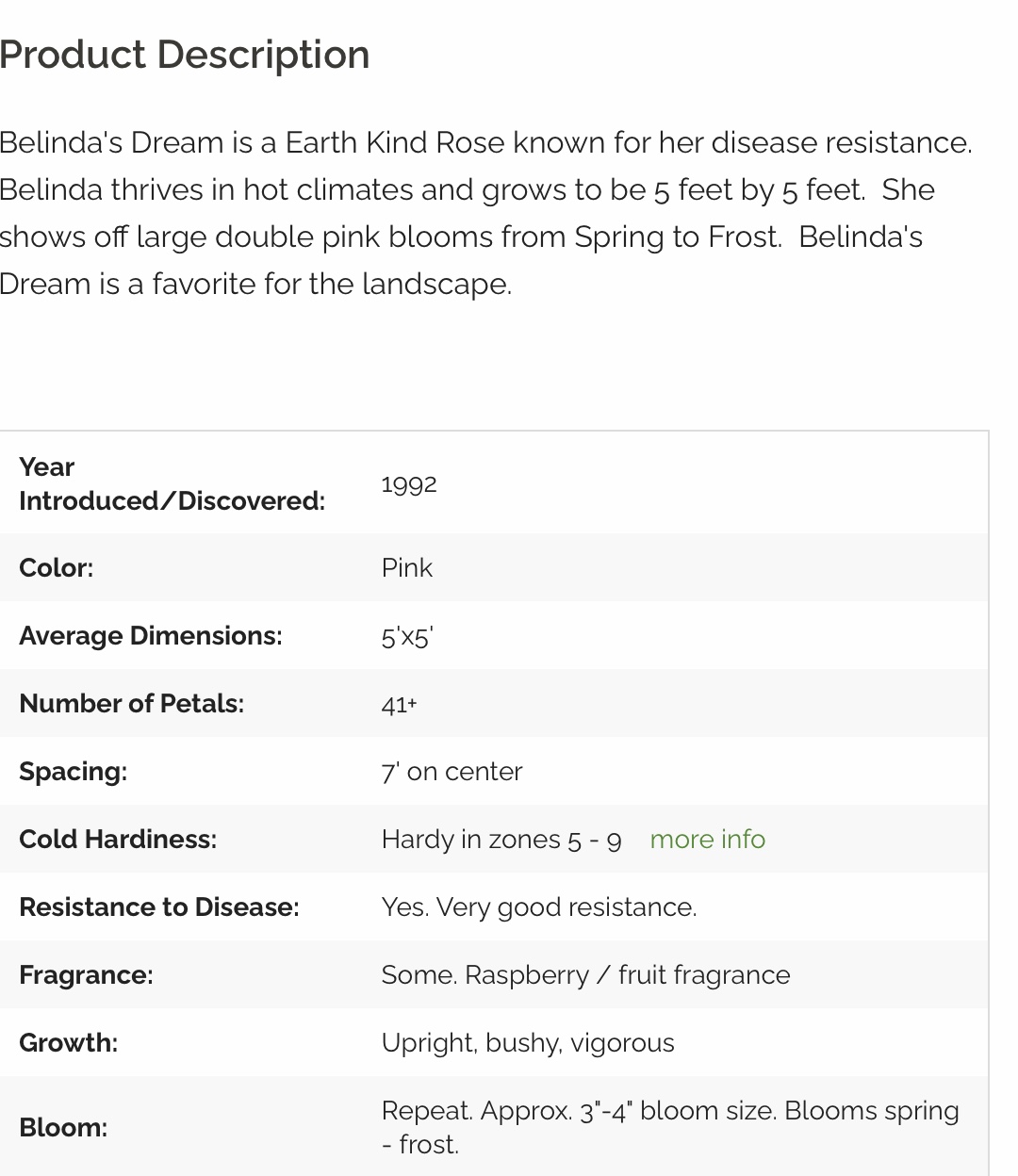Select the Resistance to Disease label
This screenshot has height=1176, width=1018.
159,906
